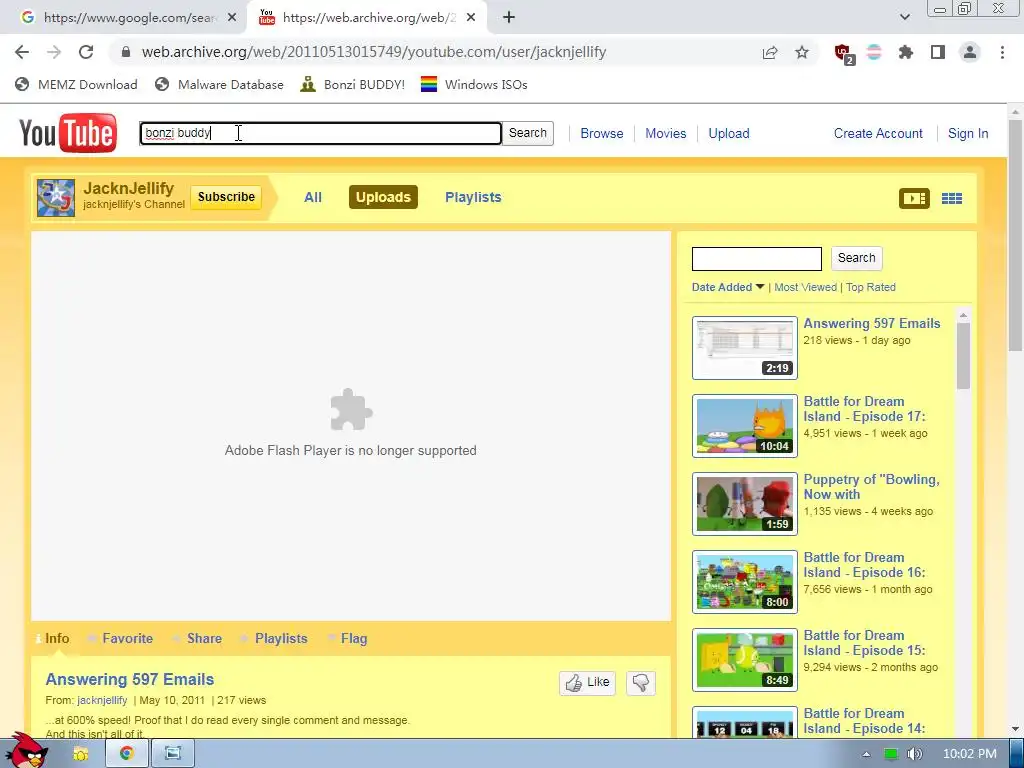Click Create Account
The image size is (1024, 768).
tap(878, 133)
